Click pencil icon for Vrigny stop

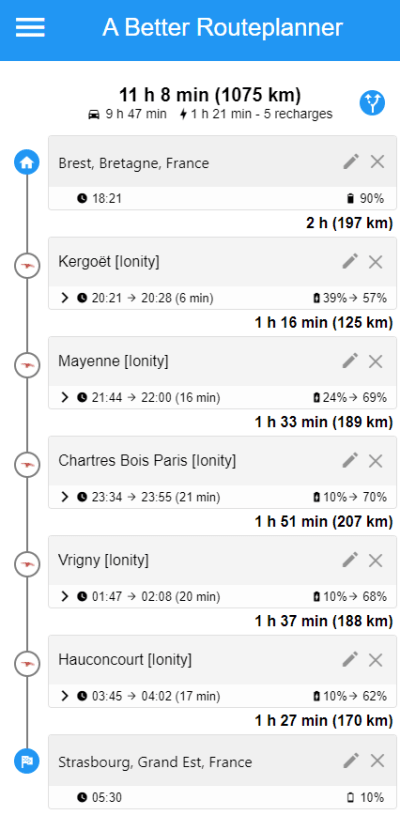[x=351, y=560]
